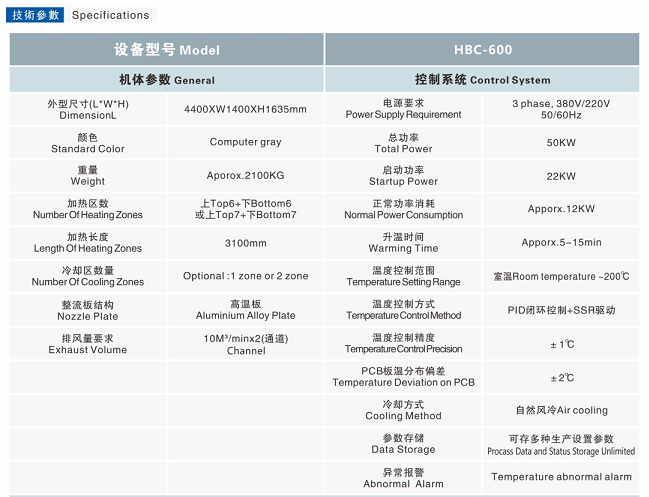Viewport: 649px width, 497px height.
Task: Click the 机体参数 General section header
Action: pyautogui.click(x=166, y=80)
